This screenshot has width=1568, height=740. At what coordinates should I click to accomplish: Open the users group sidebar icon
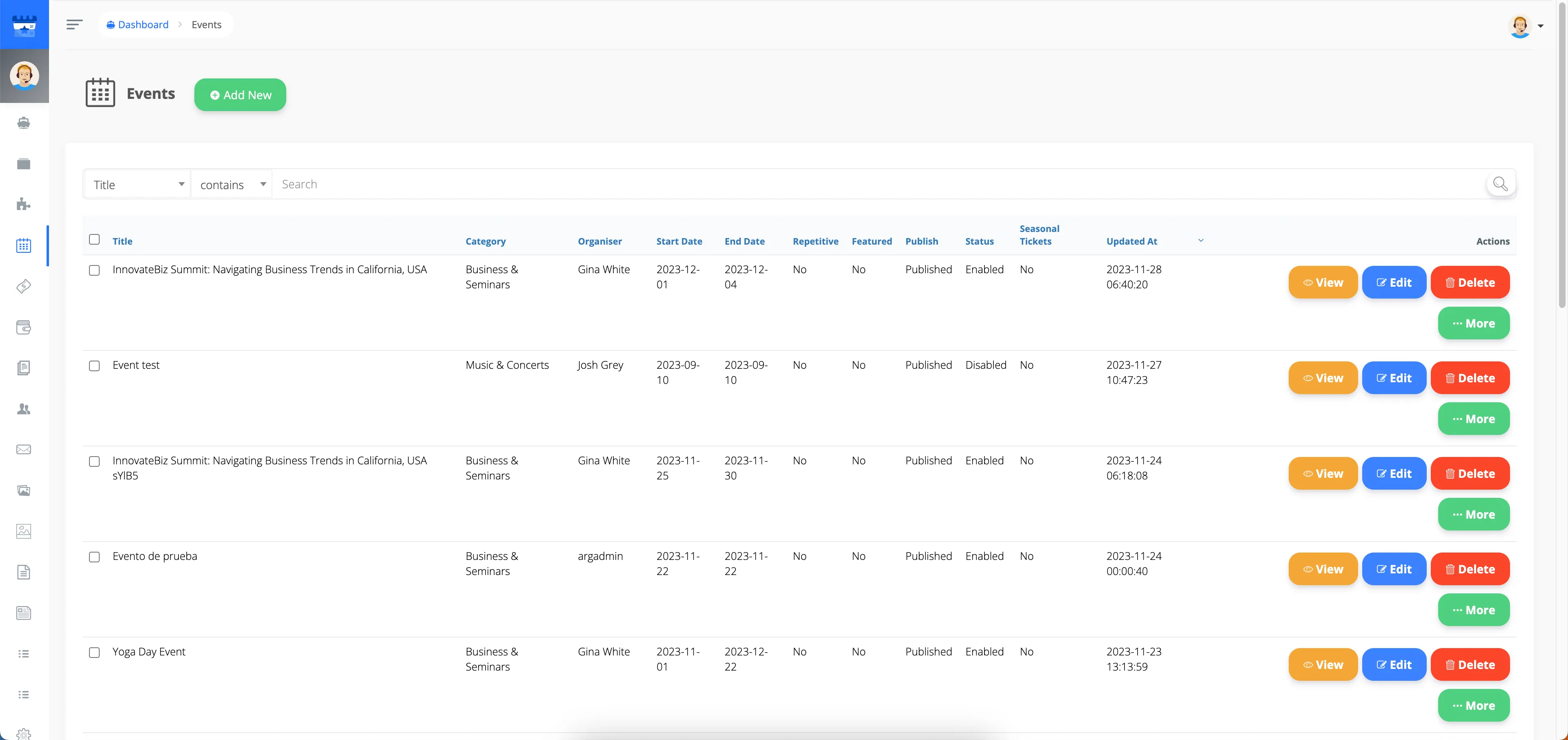[23, 409]
